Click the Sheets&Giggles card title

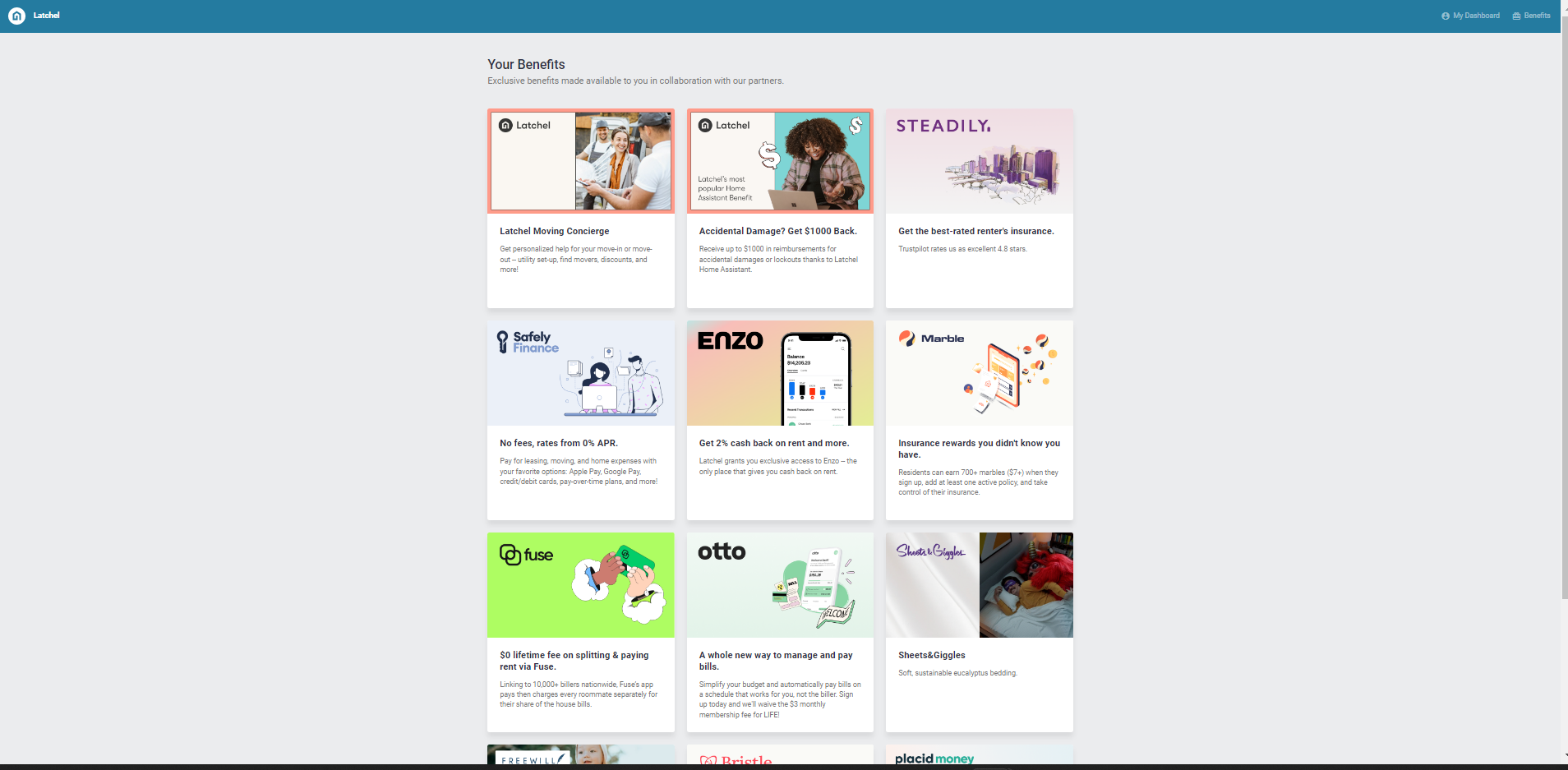[x=932, y=656]
